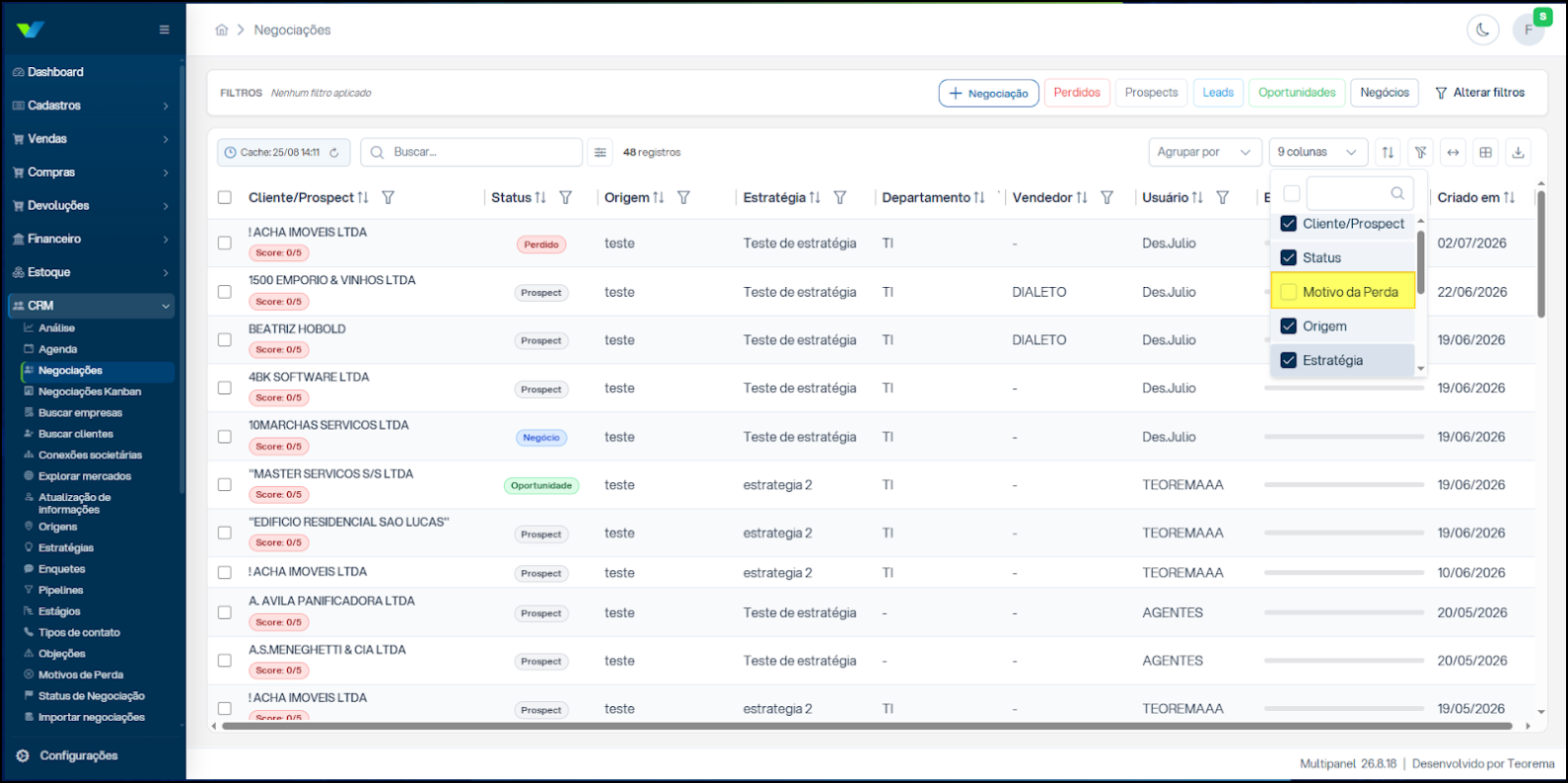Open the Alterar filtros button
Image resolution: width=1568 pixels, height=783 pixels.
coord(1479,93)
